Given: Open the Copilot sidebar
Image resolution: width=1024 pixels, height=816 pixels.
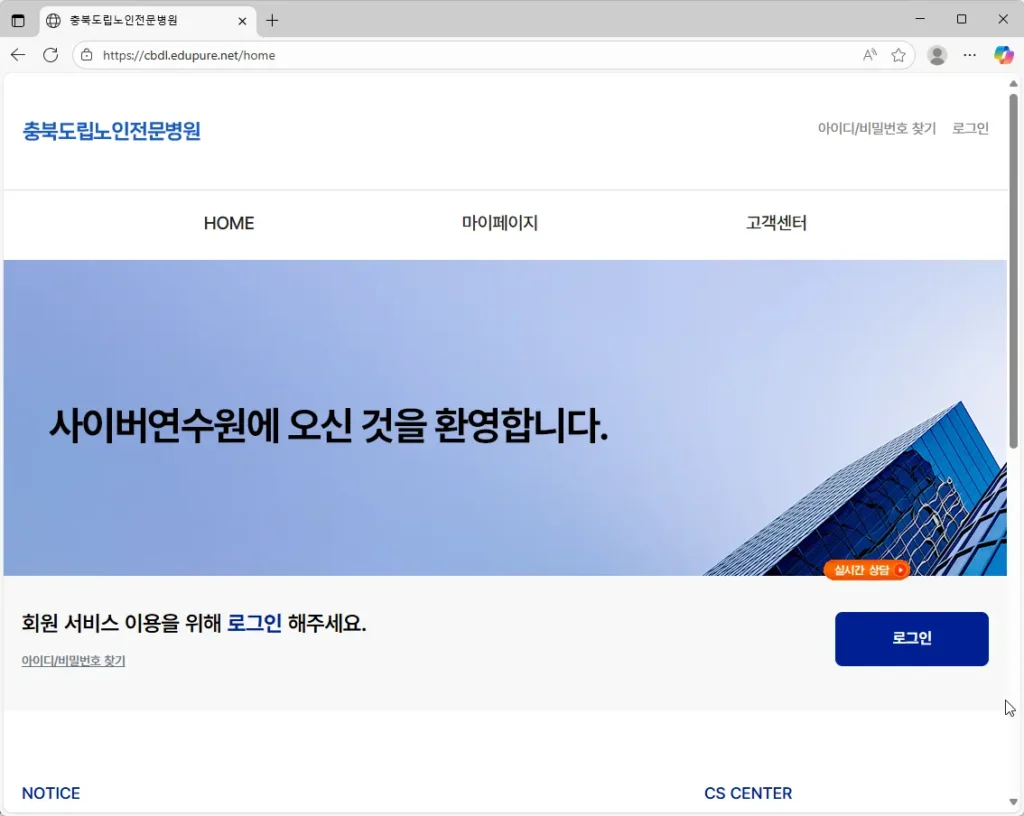Looking at the screenshot, I should click(x=1004, y=55).
